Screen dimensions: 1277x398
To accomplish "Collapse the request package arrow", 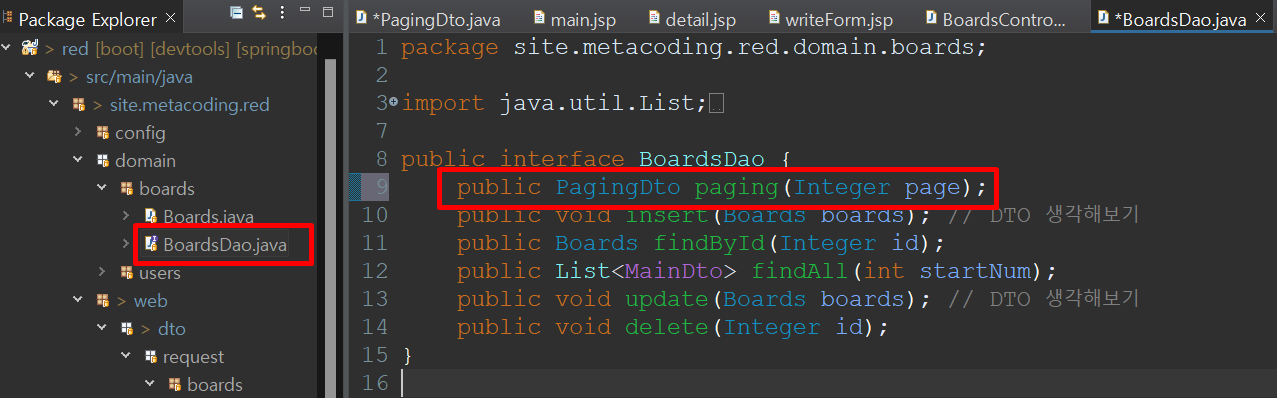I will click(x=126, y=356).
